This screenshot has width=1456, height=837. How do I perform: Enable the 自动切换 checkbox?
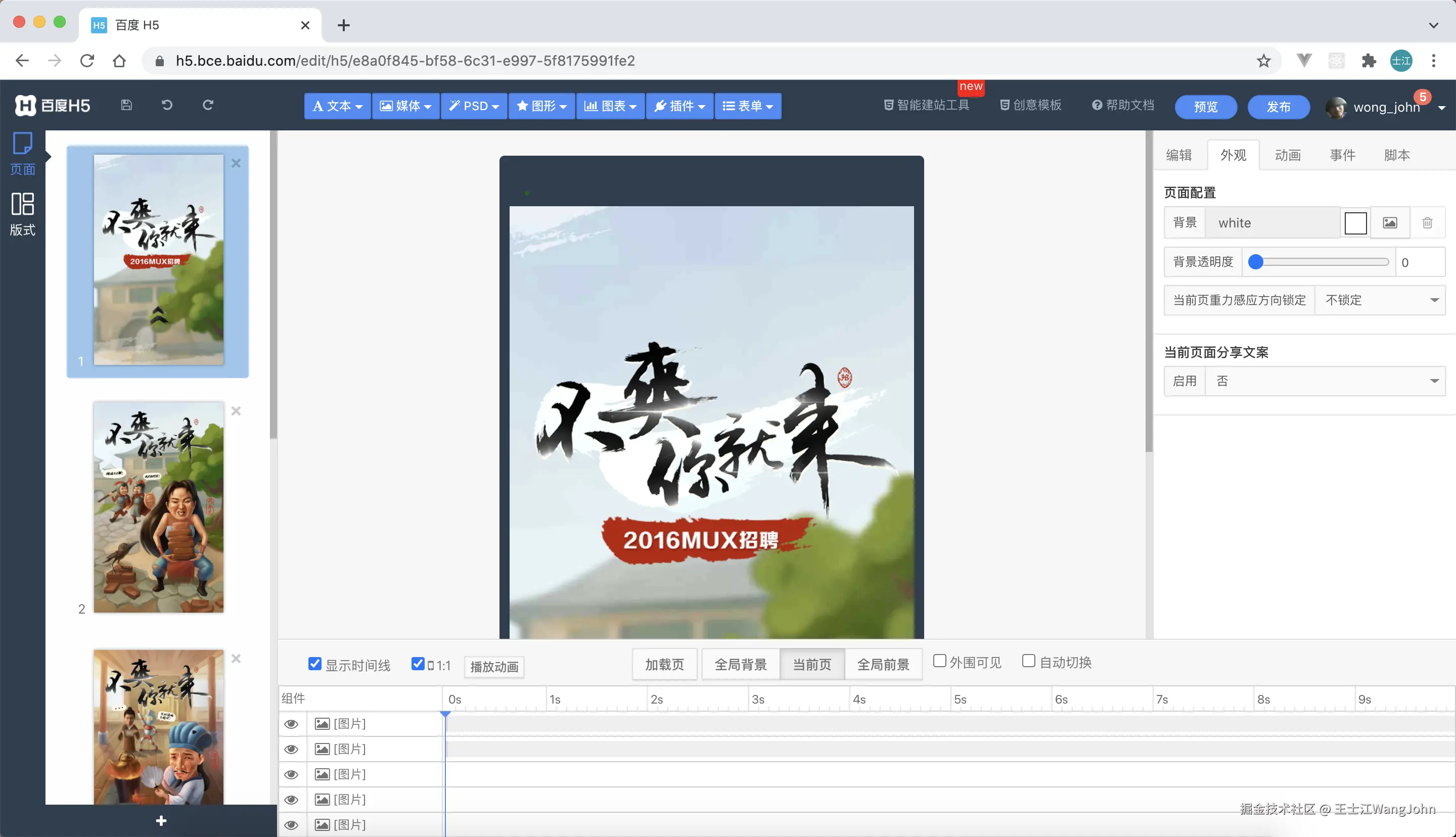1028,661
